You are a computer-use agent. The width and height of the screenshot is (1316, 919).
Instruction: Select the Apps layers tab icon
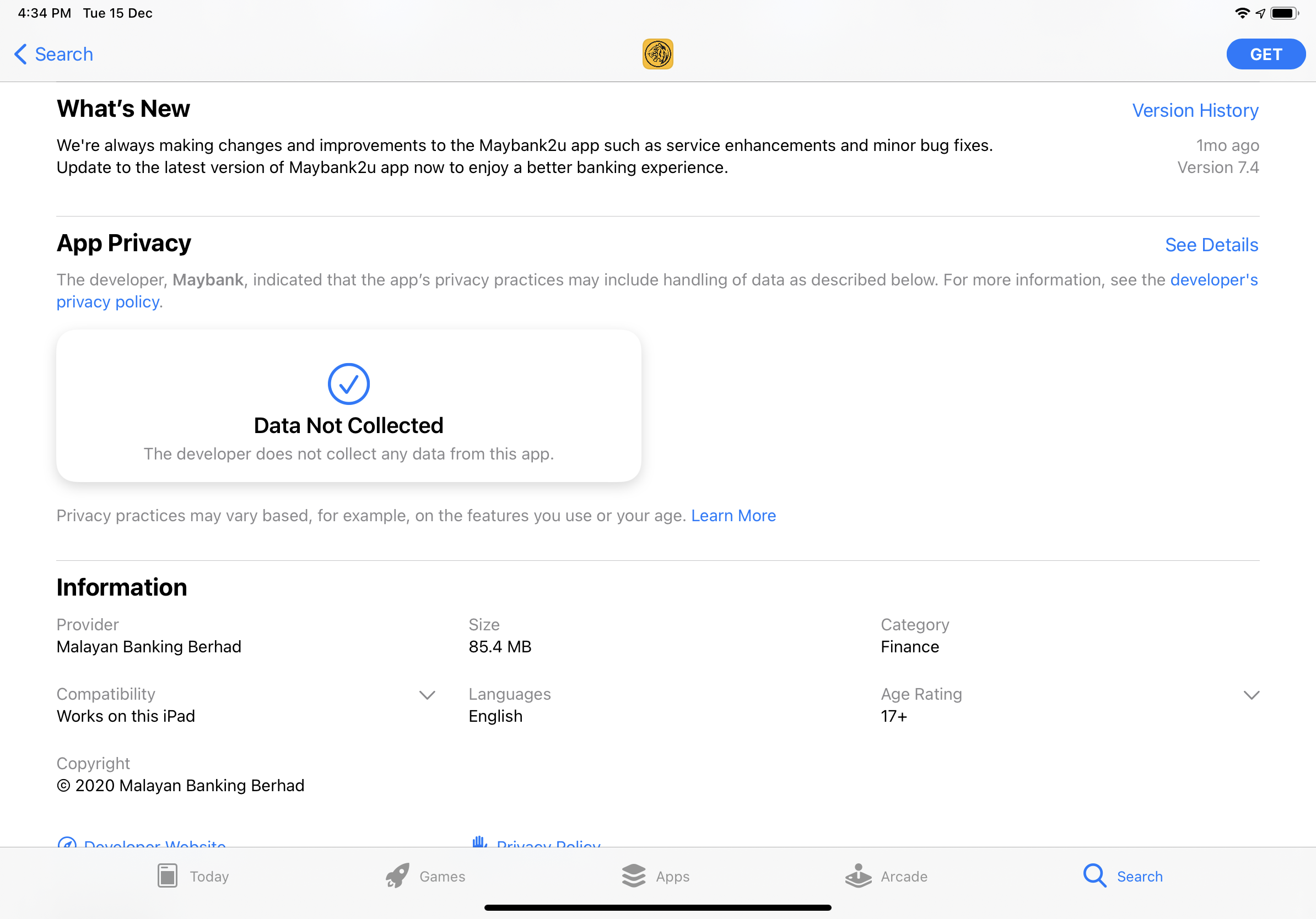pos(633,875)
